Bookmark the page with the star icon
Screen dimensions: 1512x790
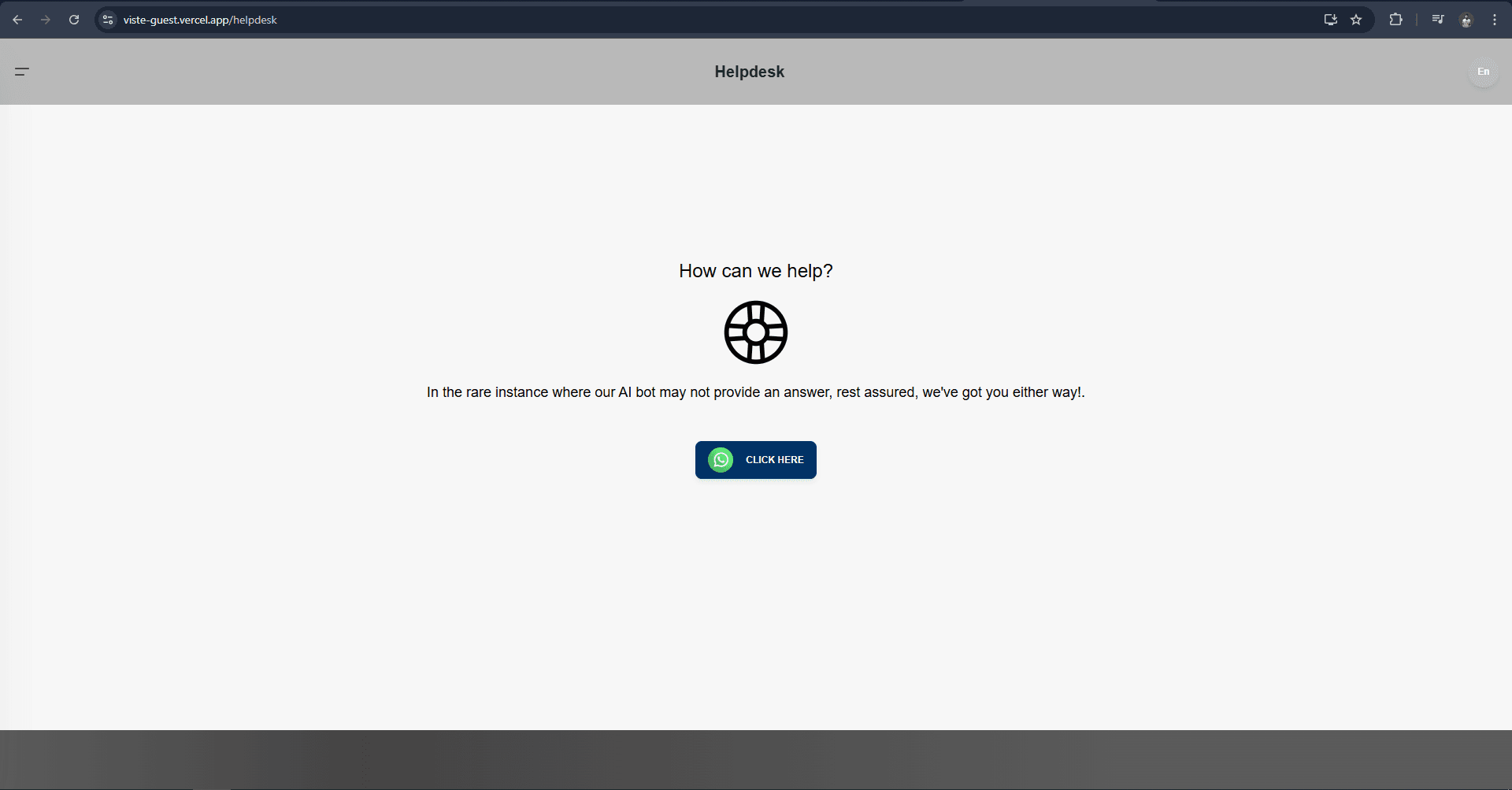pos(1356,20)
